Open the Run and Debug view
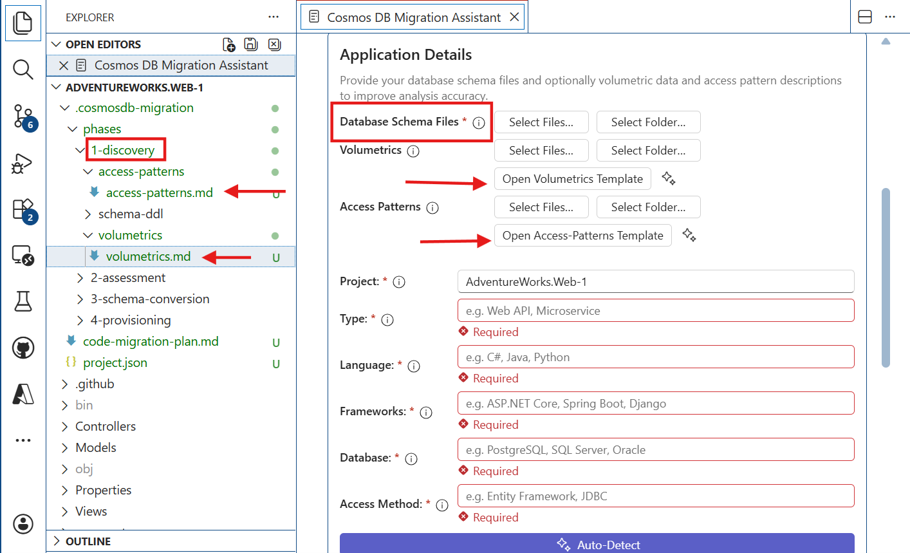This screenshot has height=553, width=910. [x=22, y=164]
